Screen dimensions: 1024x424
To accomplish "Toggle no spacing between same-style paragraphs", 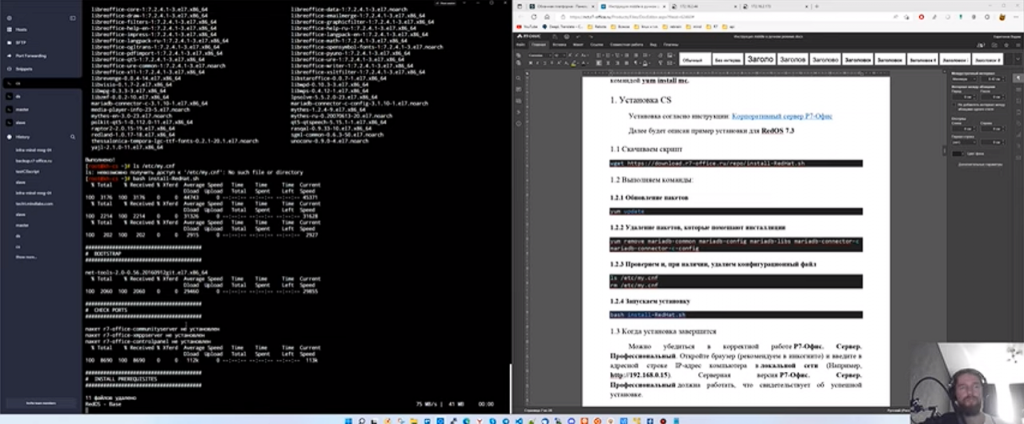I will point(954,104).
